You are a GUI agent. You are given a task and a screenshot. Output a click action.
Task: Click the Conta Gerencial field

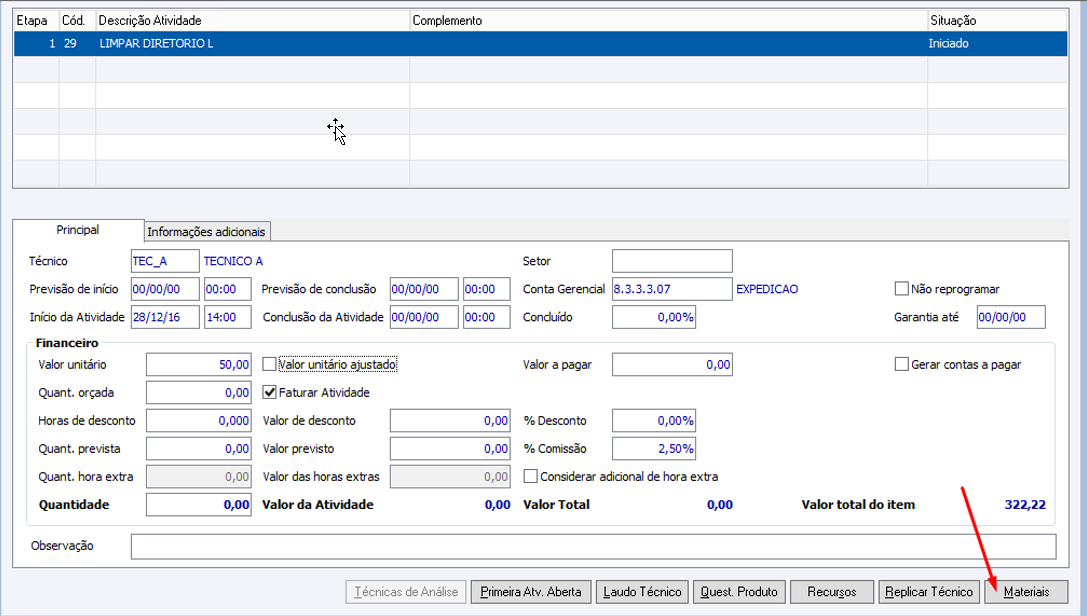tap(671, 289)
